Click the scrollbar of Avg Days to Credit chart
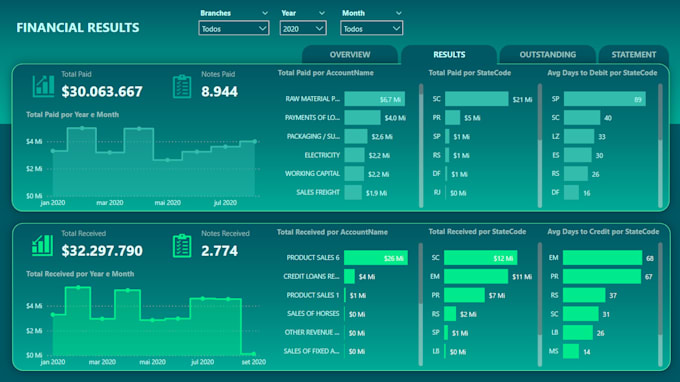Viewport: 680px width, 382px height. click(660, 304)
